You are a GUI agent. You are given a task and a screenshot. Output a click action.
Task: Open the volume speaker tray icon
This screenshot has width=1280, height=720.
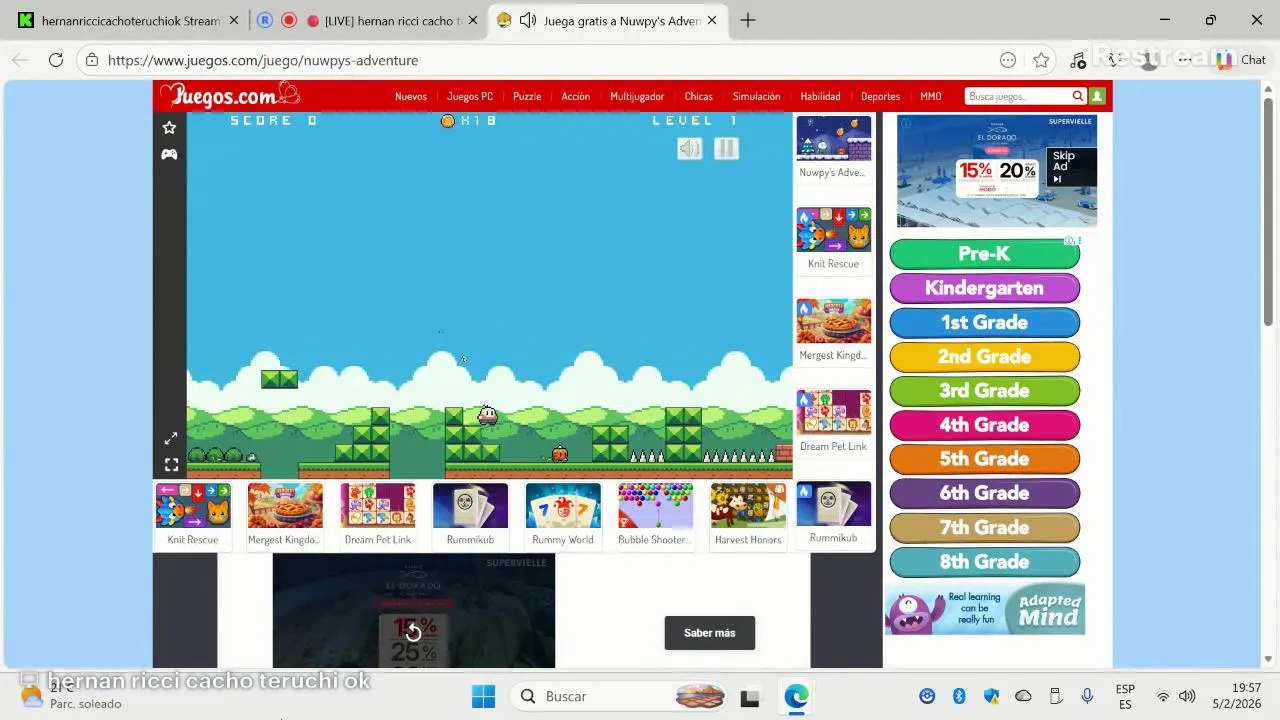(x=1187, y=696)
